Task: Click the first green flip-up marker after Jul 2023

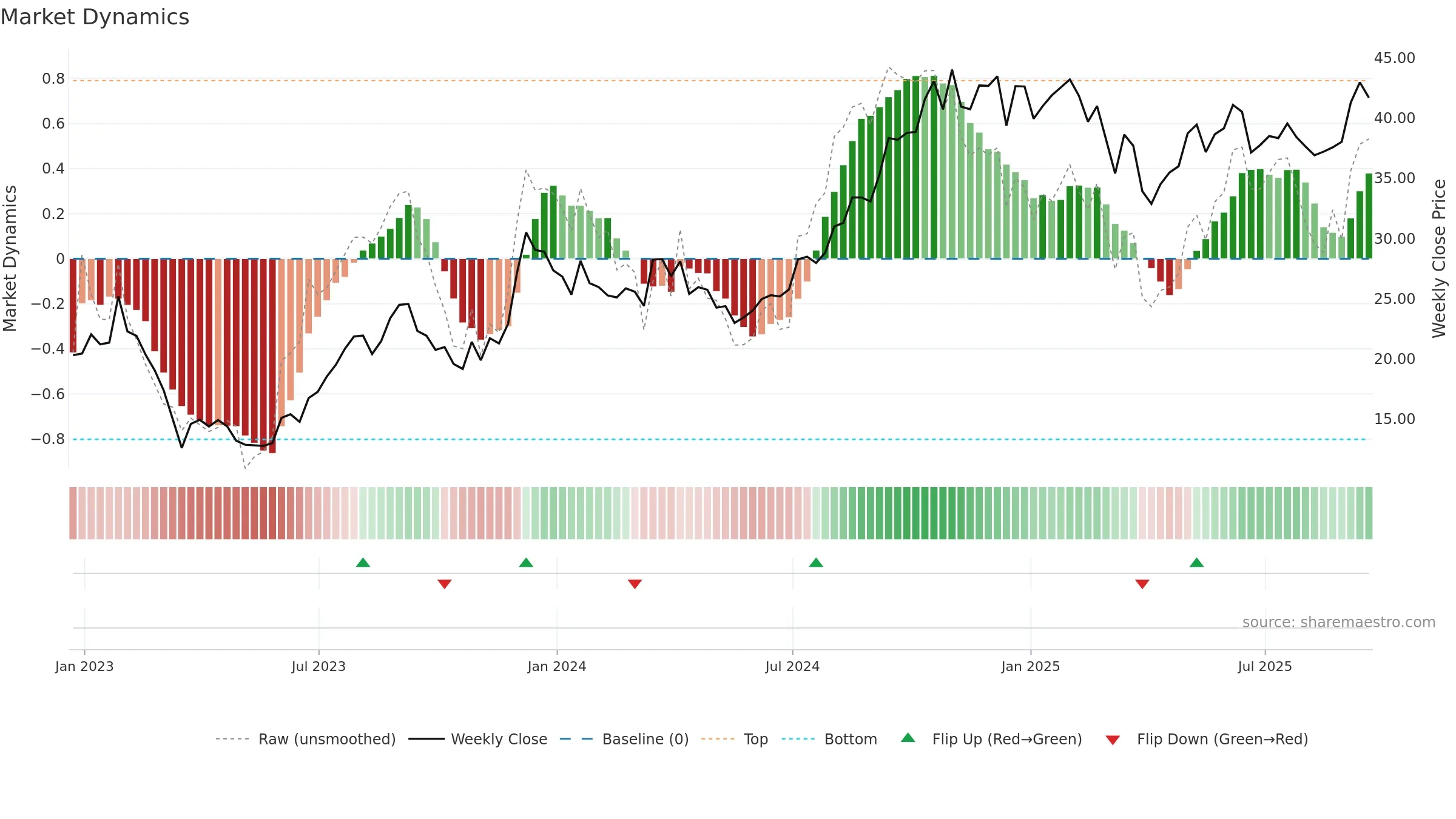Action: (363, 562)
